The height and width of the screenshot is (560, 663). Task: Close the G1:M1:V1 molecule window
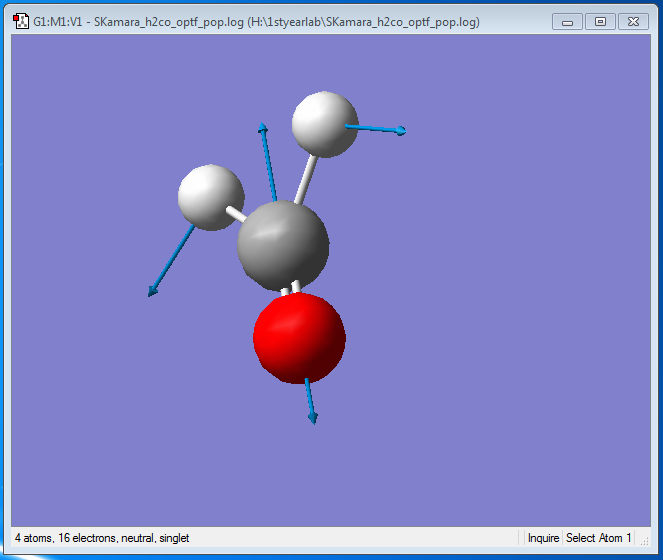[x=633, y=22]
